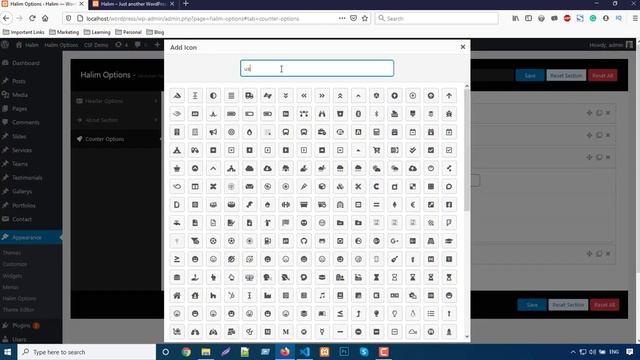Viewport: 640px width, 360px height.
Task: Choose the flame burn icon
Action: click(x=249, y=132)
